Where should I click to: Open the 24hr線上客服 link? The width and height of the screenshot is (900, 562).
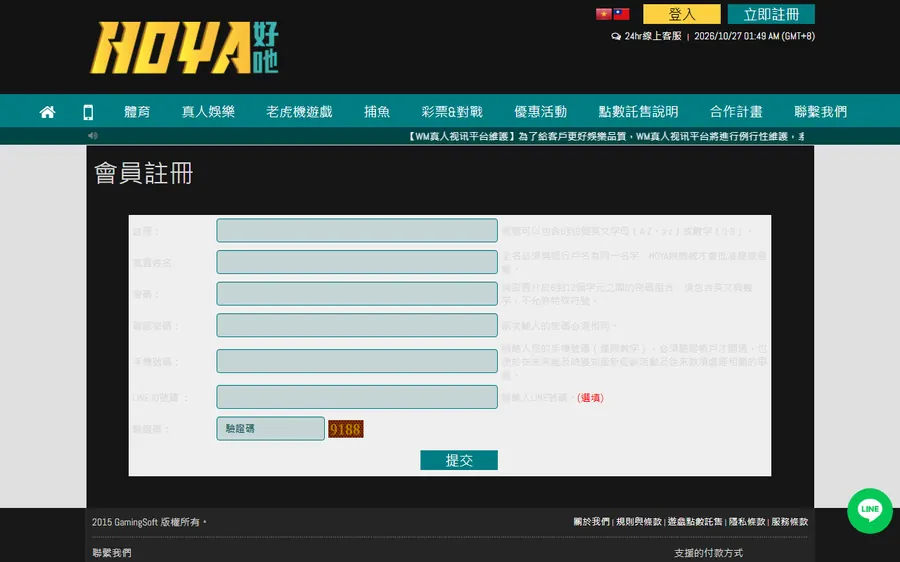coord(653,36)
